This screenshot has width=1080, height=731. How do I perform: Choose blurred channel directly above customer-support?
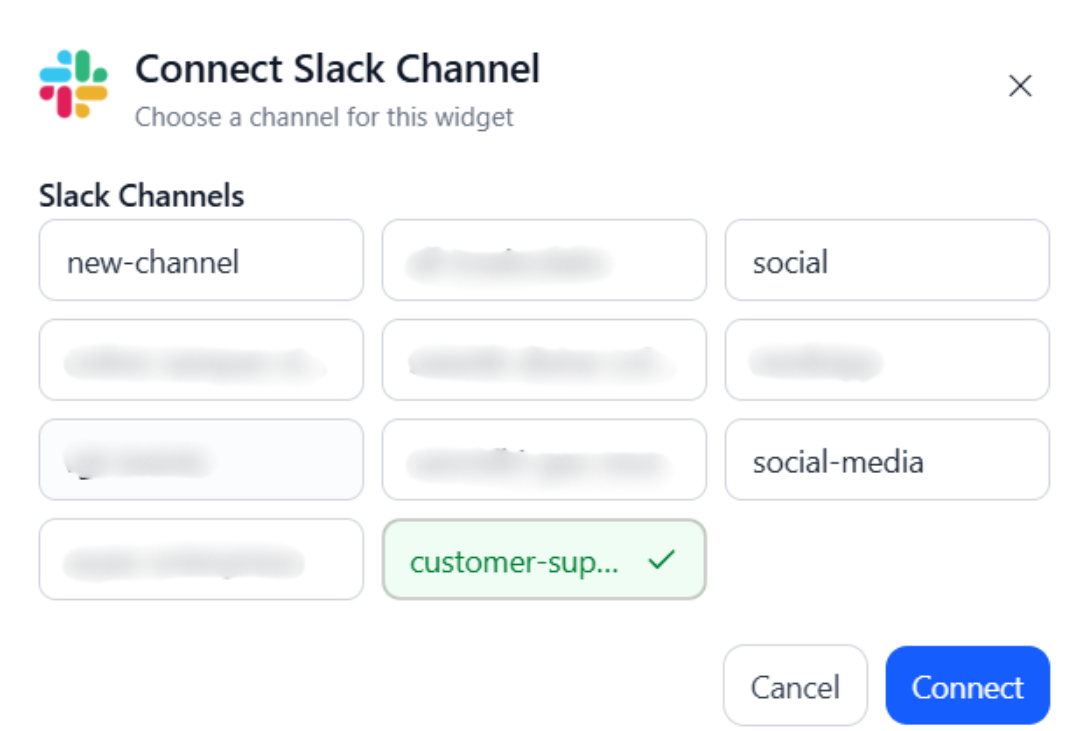click(x=544, y=460)
